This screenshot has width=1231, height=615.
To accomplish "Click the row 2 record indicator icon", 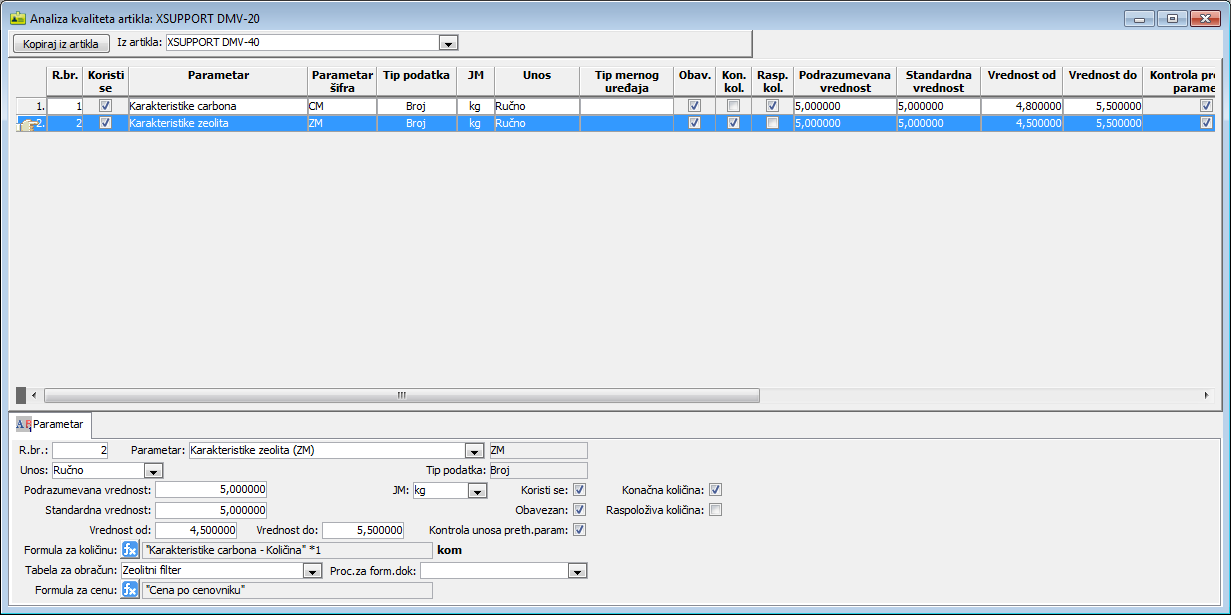I will pos(29,123).
